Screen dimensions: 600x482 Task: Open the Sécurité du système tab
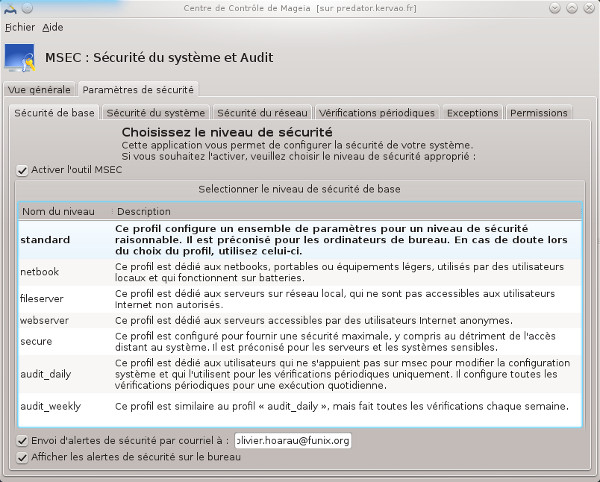click(156, 113)
